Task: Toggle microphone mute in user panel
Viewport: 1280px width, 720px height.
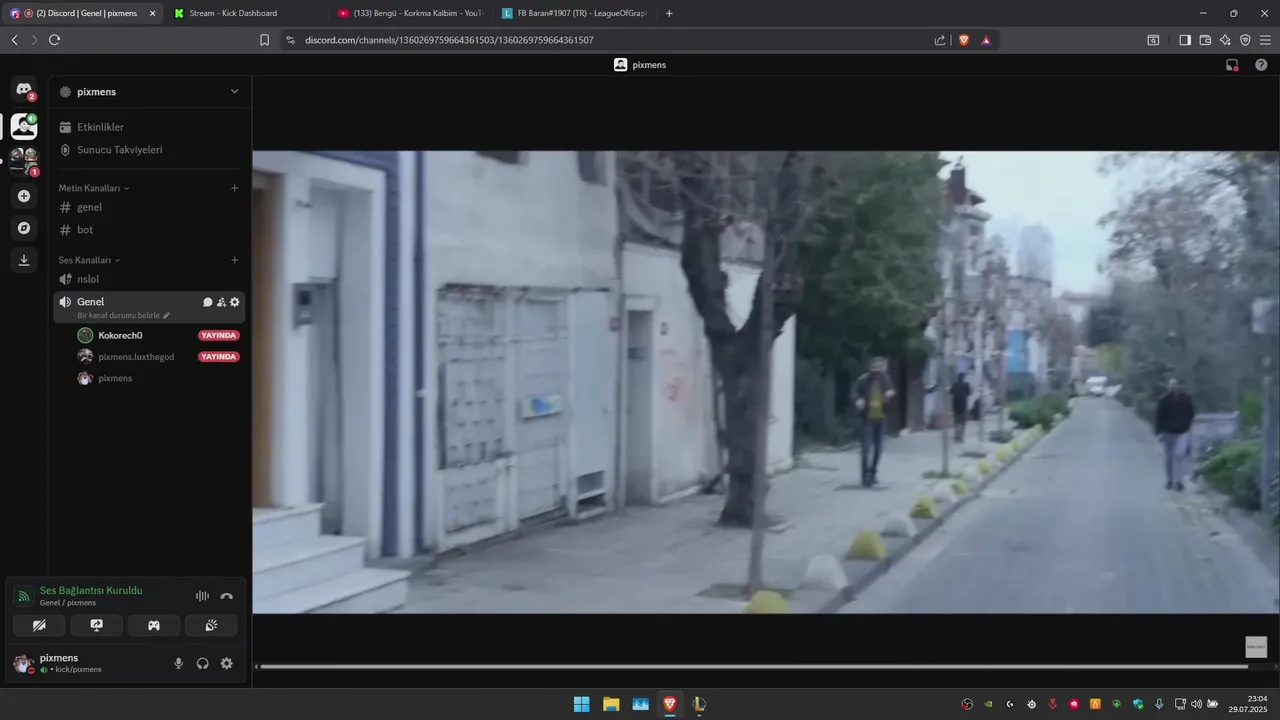Action: [179, 663]
